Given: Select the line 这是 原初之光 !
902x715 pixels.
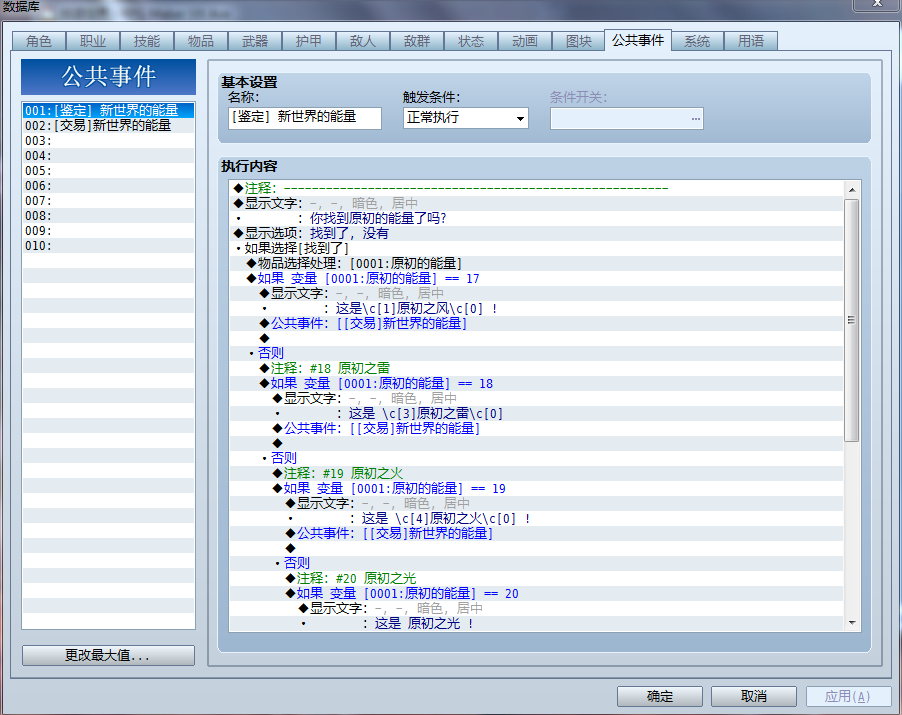Looking at the screenshot, I should click(x=536, y=623).
